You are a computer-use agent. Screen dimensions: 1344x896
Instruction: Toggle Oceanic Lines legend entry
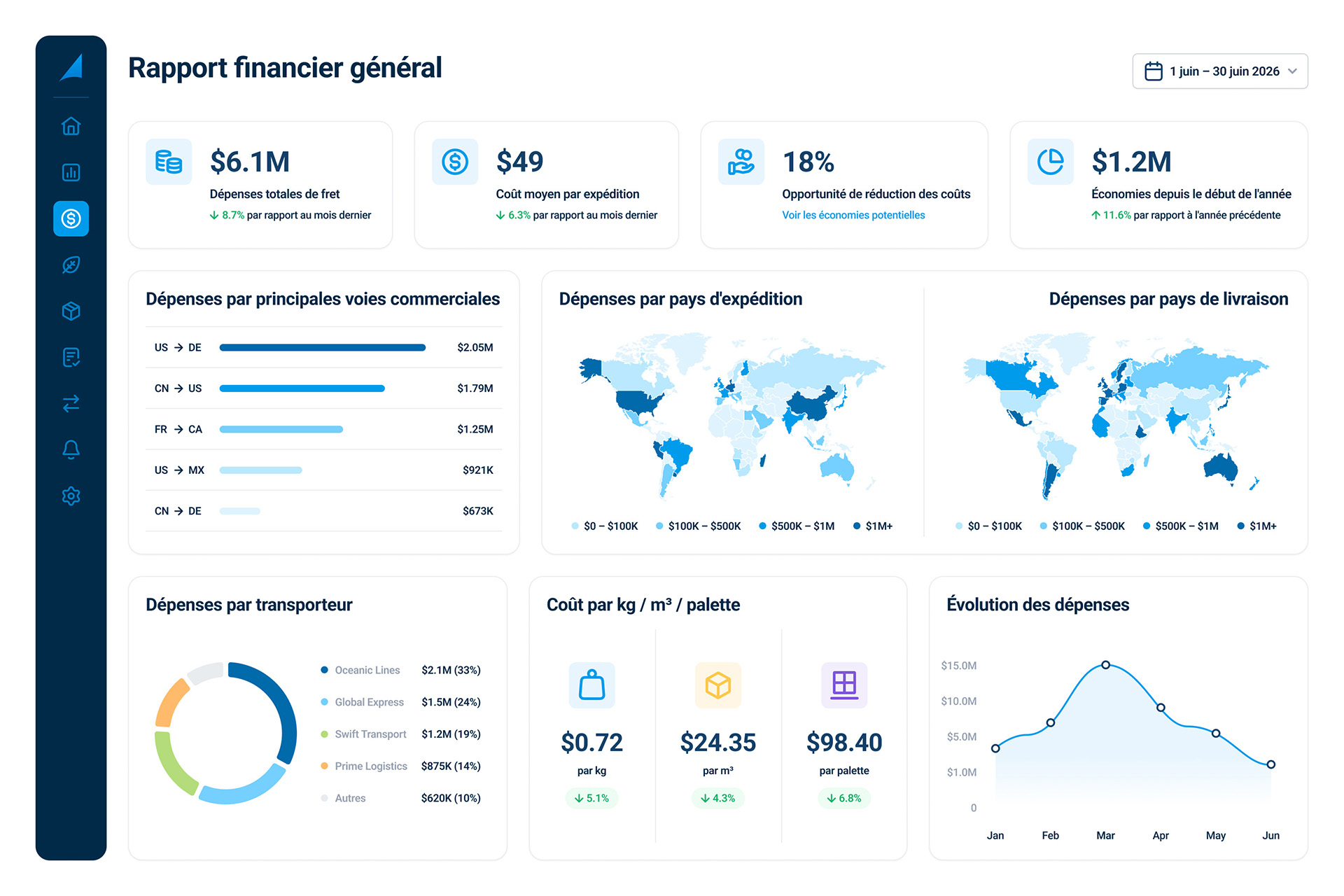(x=360, y=670)
